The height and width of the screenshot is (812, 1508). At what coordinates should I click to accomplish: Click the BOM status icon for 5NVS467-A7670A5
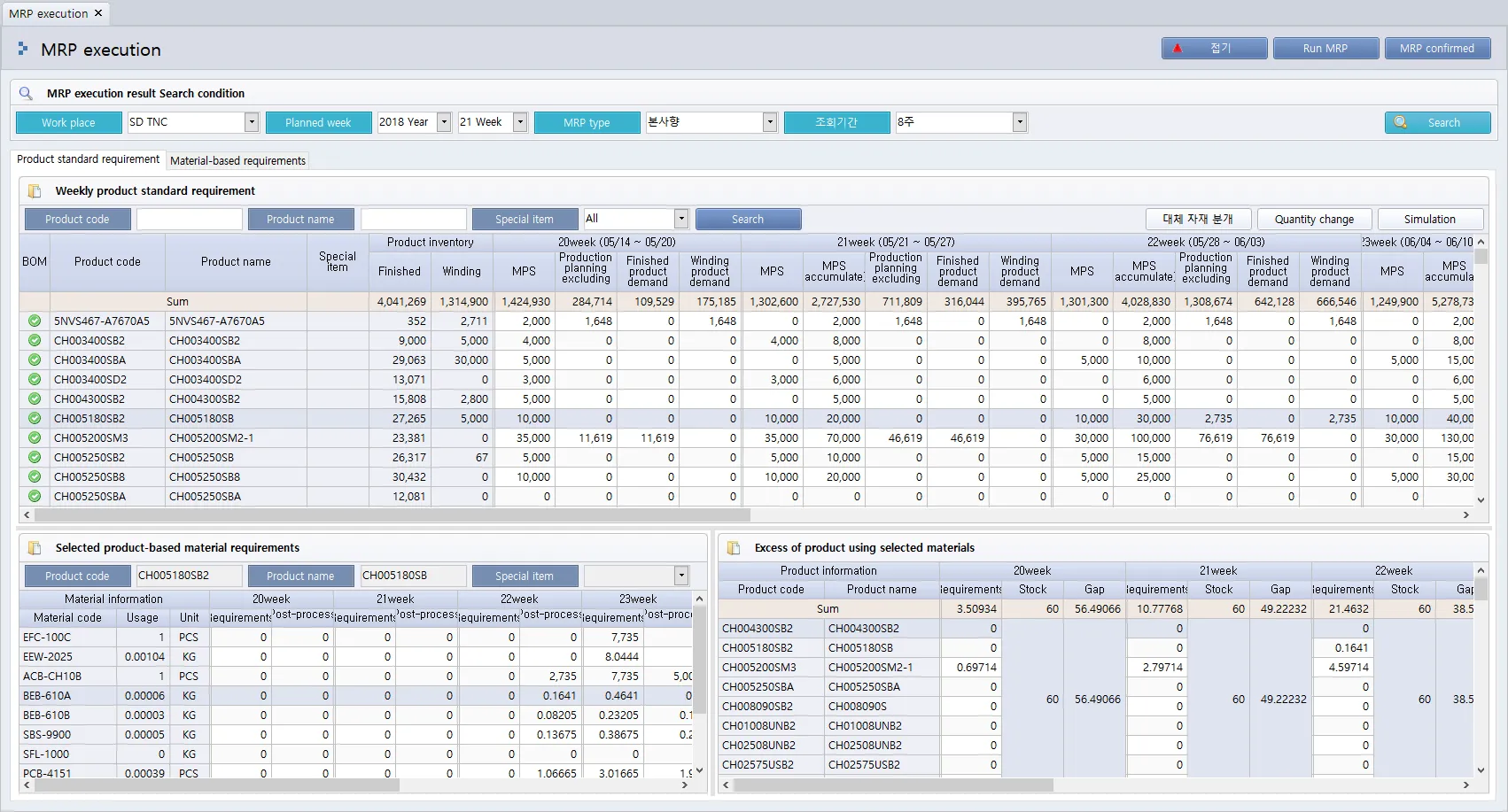(35, 321)
